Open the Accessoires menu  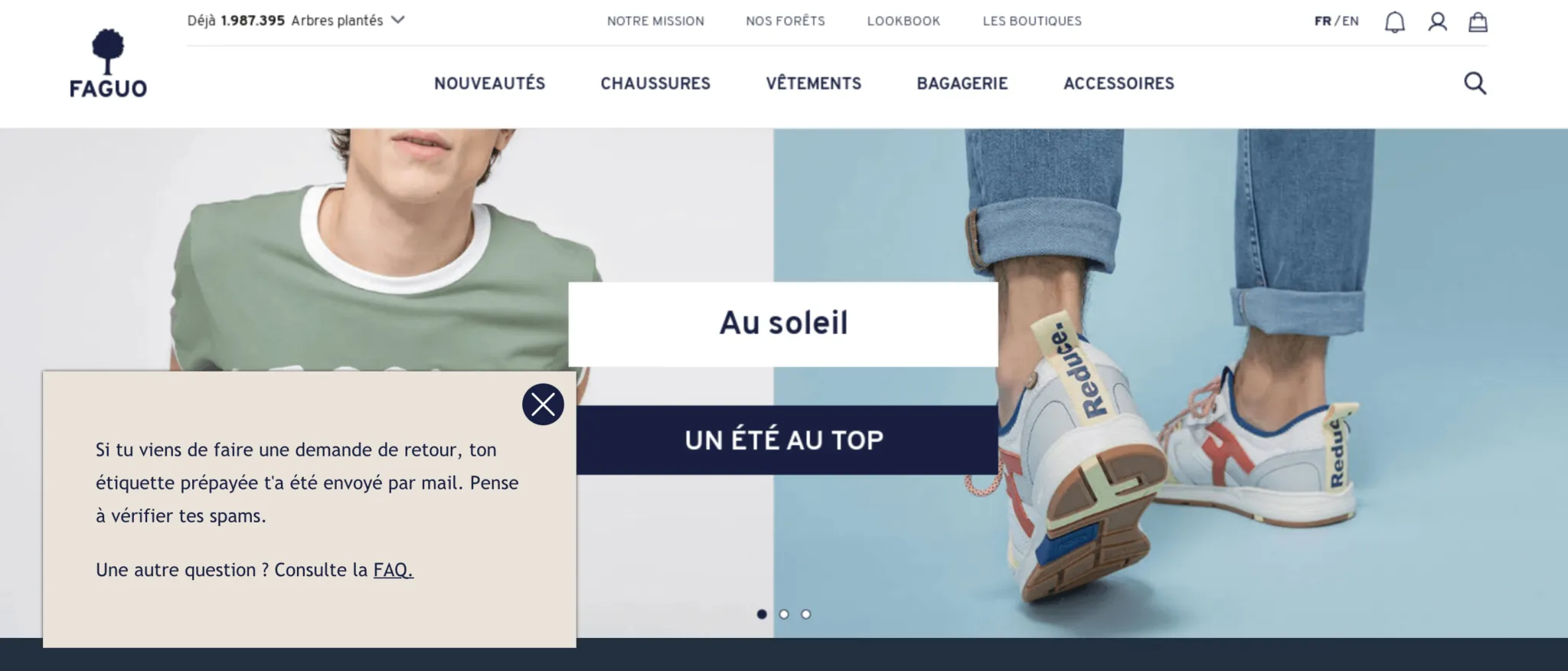tap(1119, 83)
